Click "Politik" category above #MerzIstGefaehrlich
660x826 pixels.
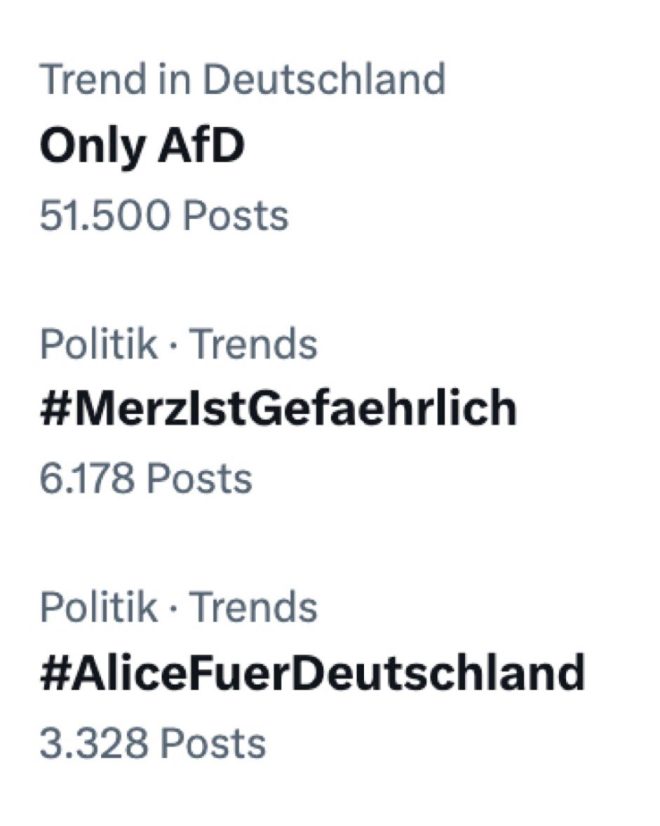coord(99,344)
